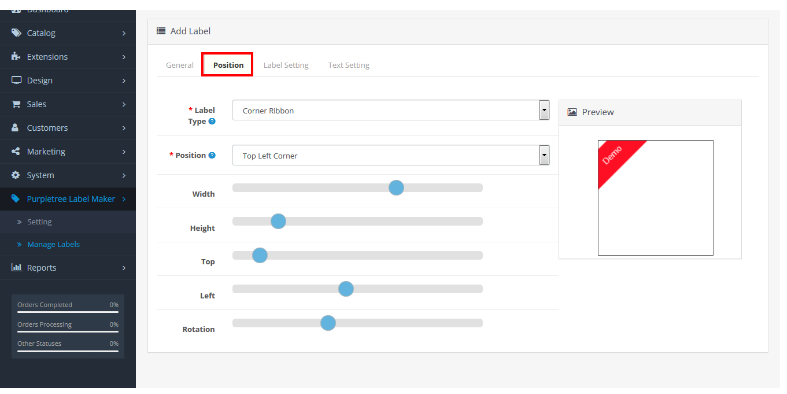Click the Add Label list icon

click(x=161, y=31)
